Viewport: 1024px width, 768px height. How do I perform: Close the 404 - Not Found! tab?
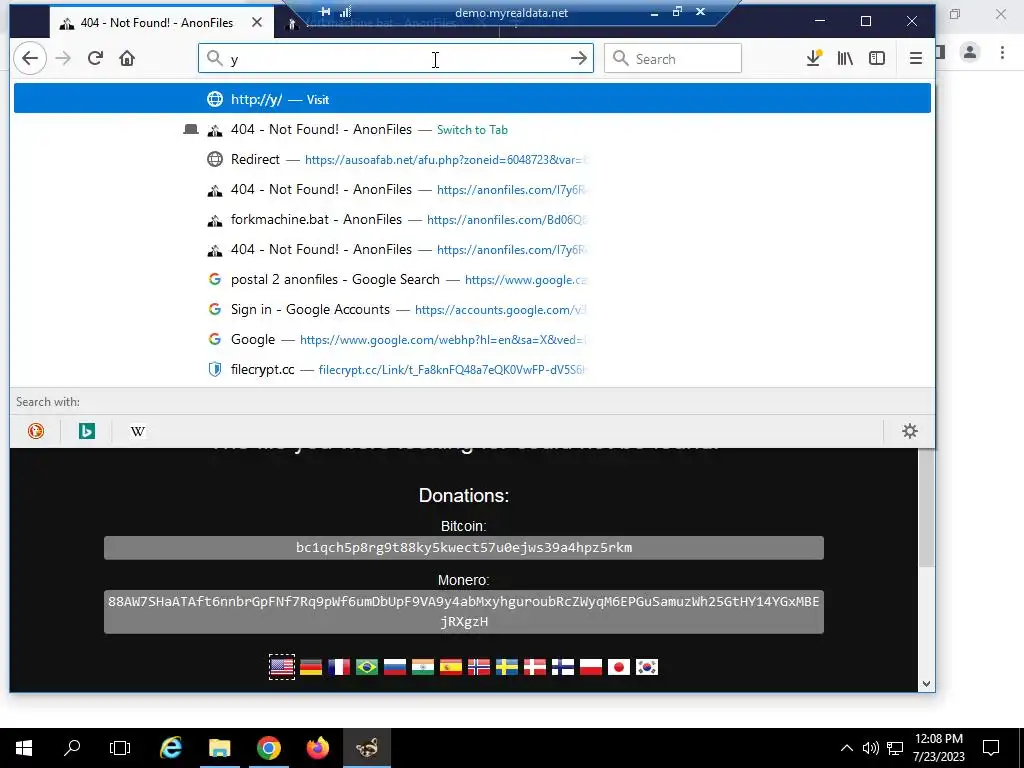[257, 22]
